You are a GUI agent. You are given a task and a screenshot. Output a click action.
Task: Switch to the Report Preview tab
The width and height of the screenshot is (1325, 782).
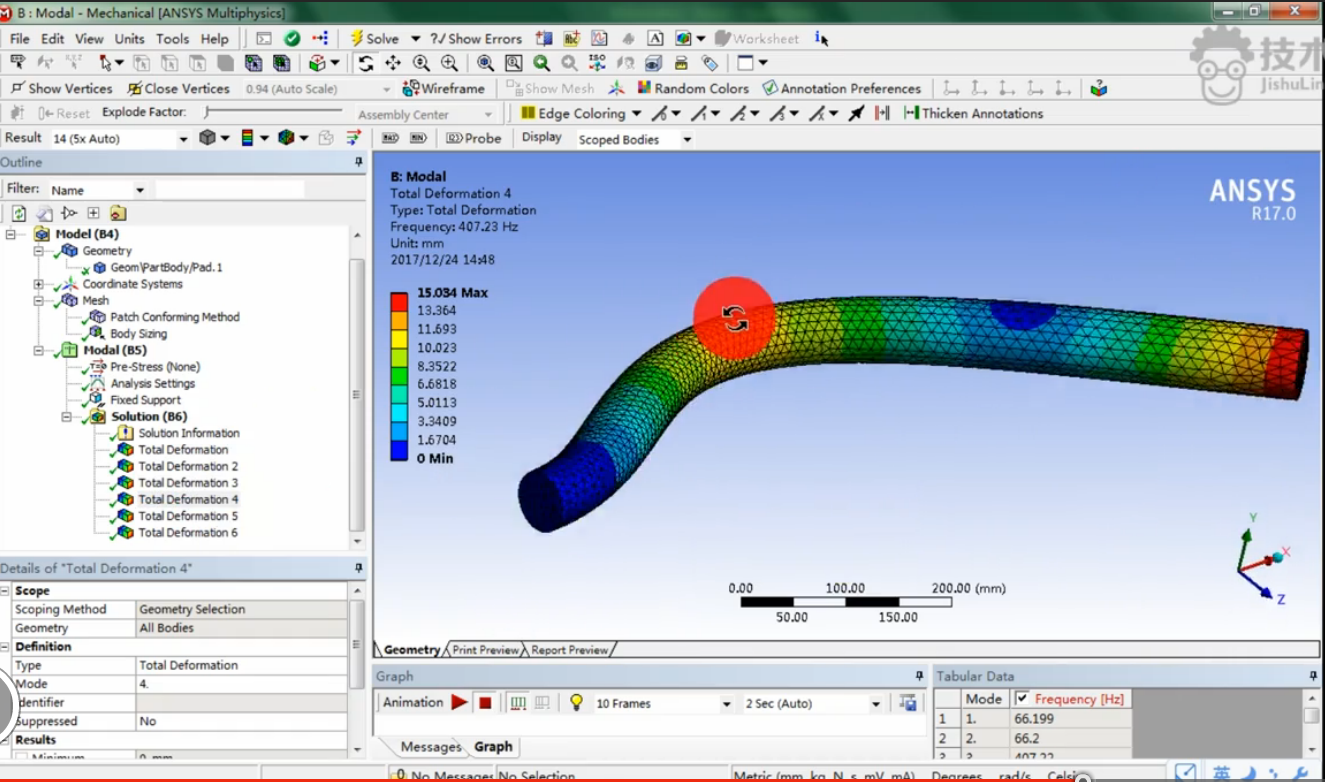569,650
